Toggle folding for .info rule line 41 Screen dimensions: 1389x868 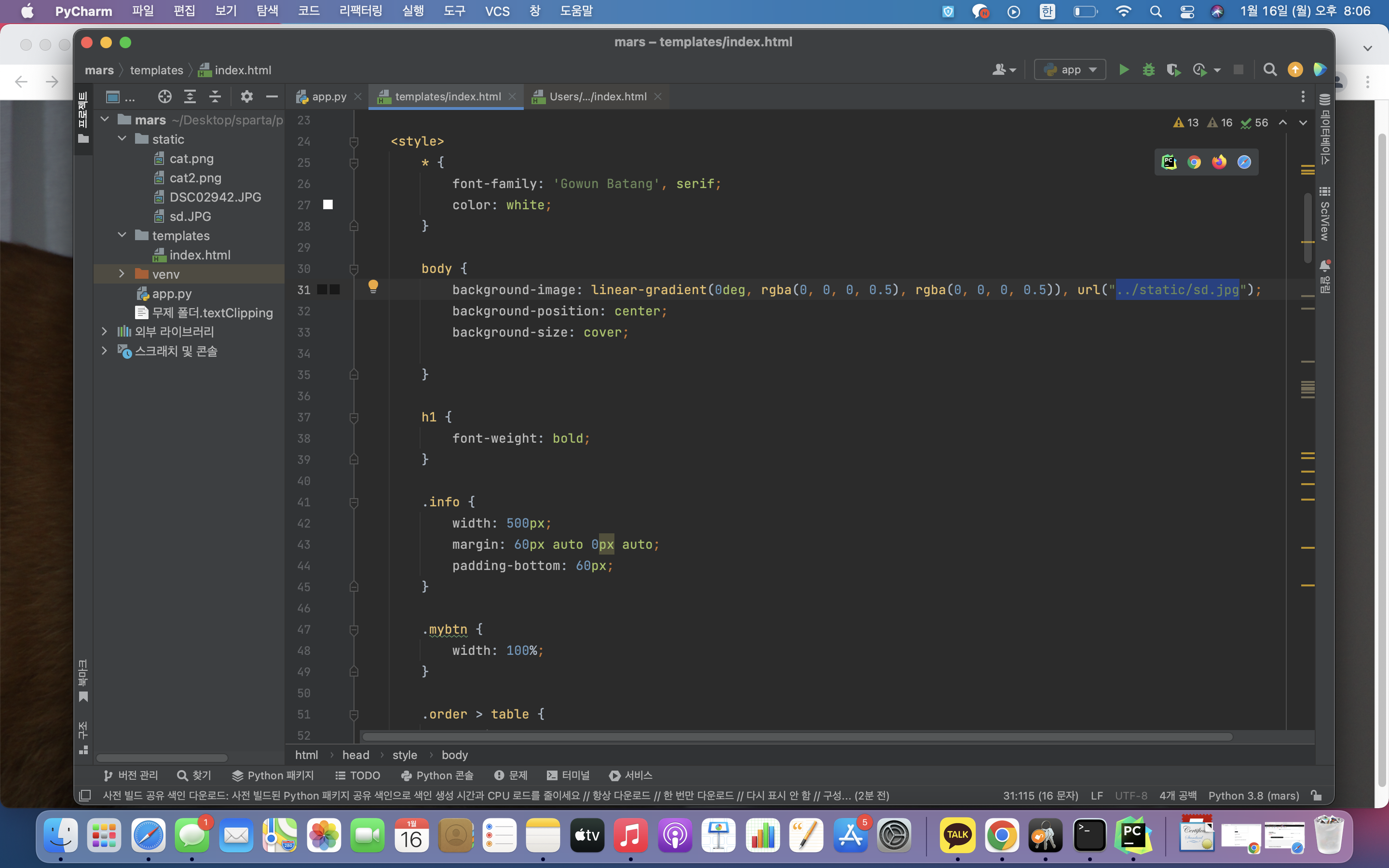(x=354, y=502)
